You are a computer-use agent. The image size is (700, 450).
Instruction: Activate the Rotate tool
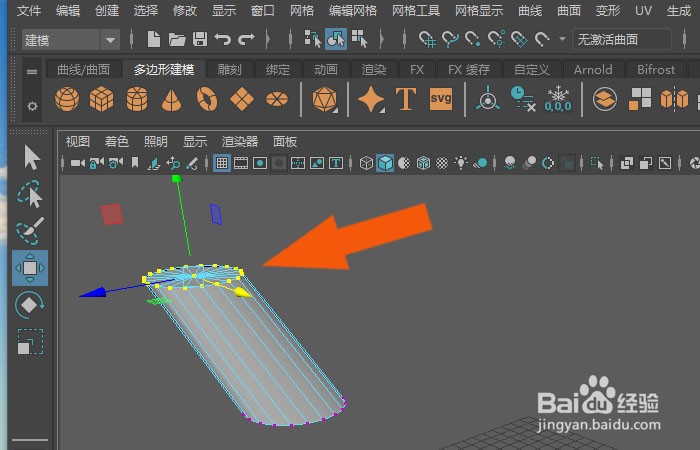(29, 305)
